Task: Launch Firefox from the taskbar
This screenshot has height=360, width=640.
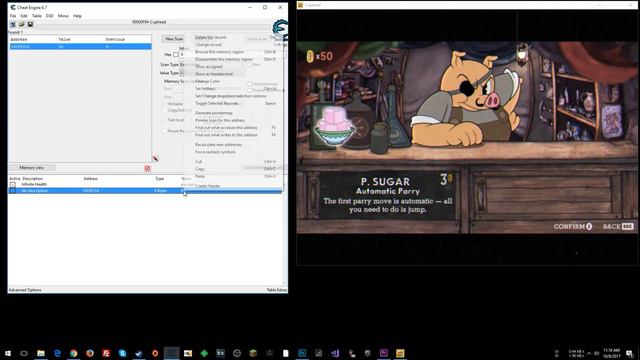Action: click(90, 353)
